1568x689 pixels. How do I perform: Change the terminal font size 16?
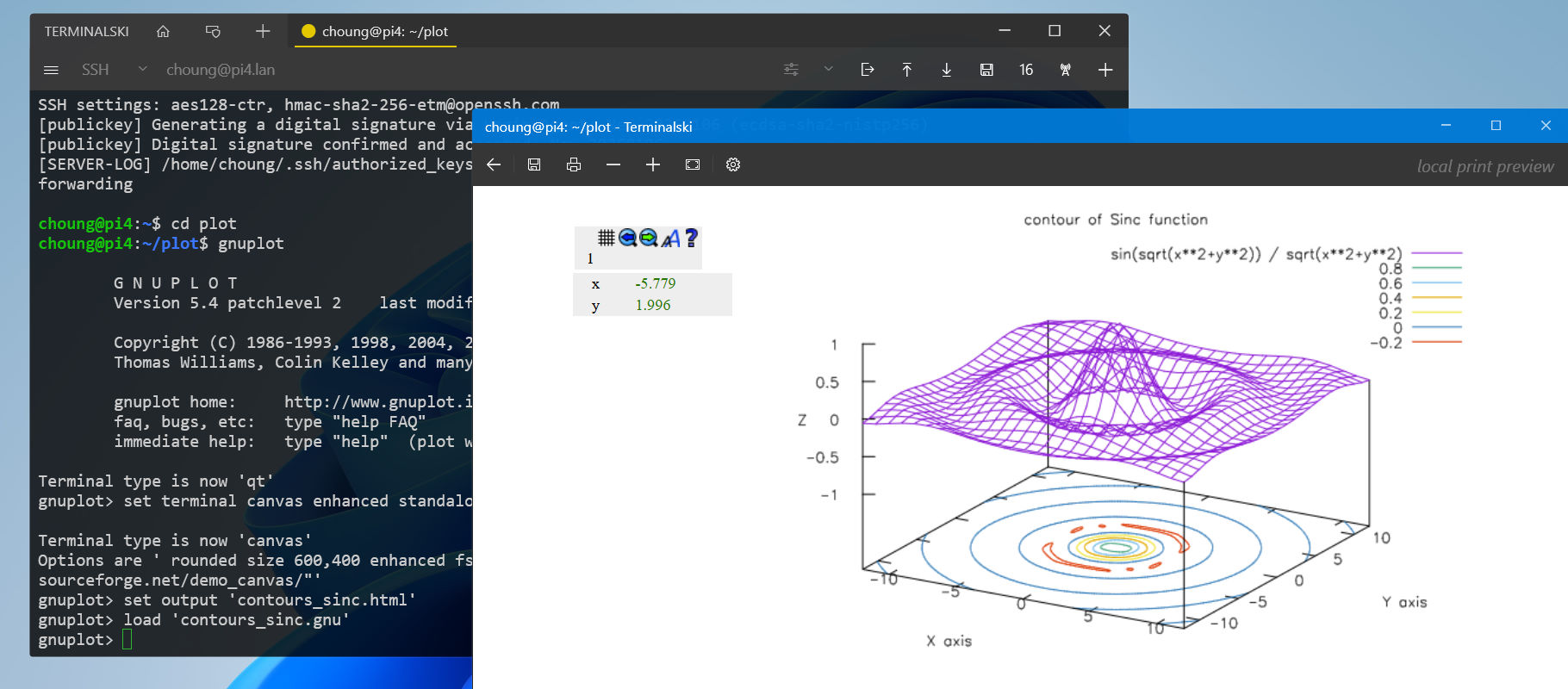(x=1026, y=70)
